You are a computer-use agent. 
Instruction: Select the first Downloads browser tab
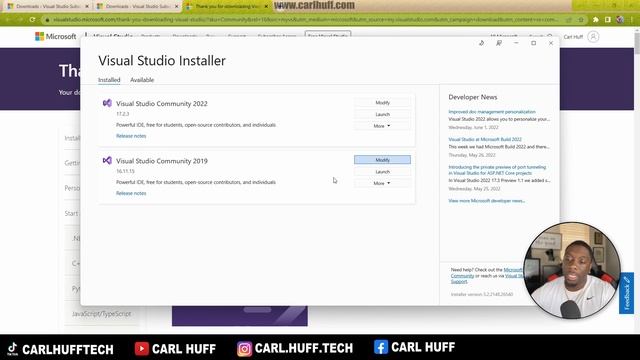click(x=48, y=7)
